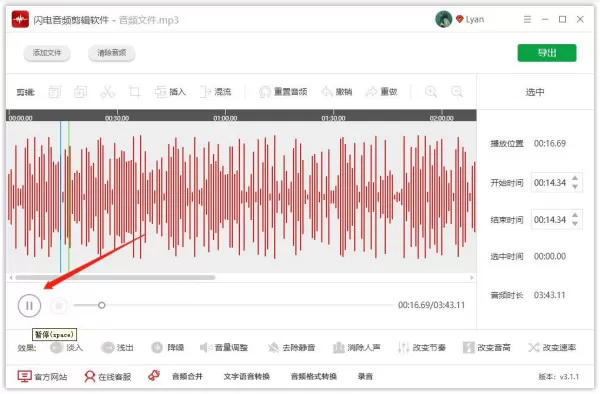The height and width of the screenshot is (394, 600).
Task: Click the 00:30.00 timeline ruler mark
Action: coord(117,118)
